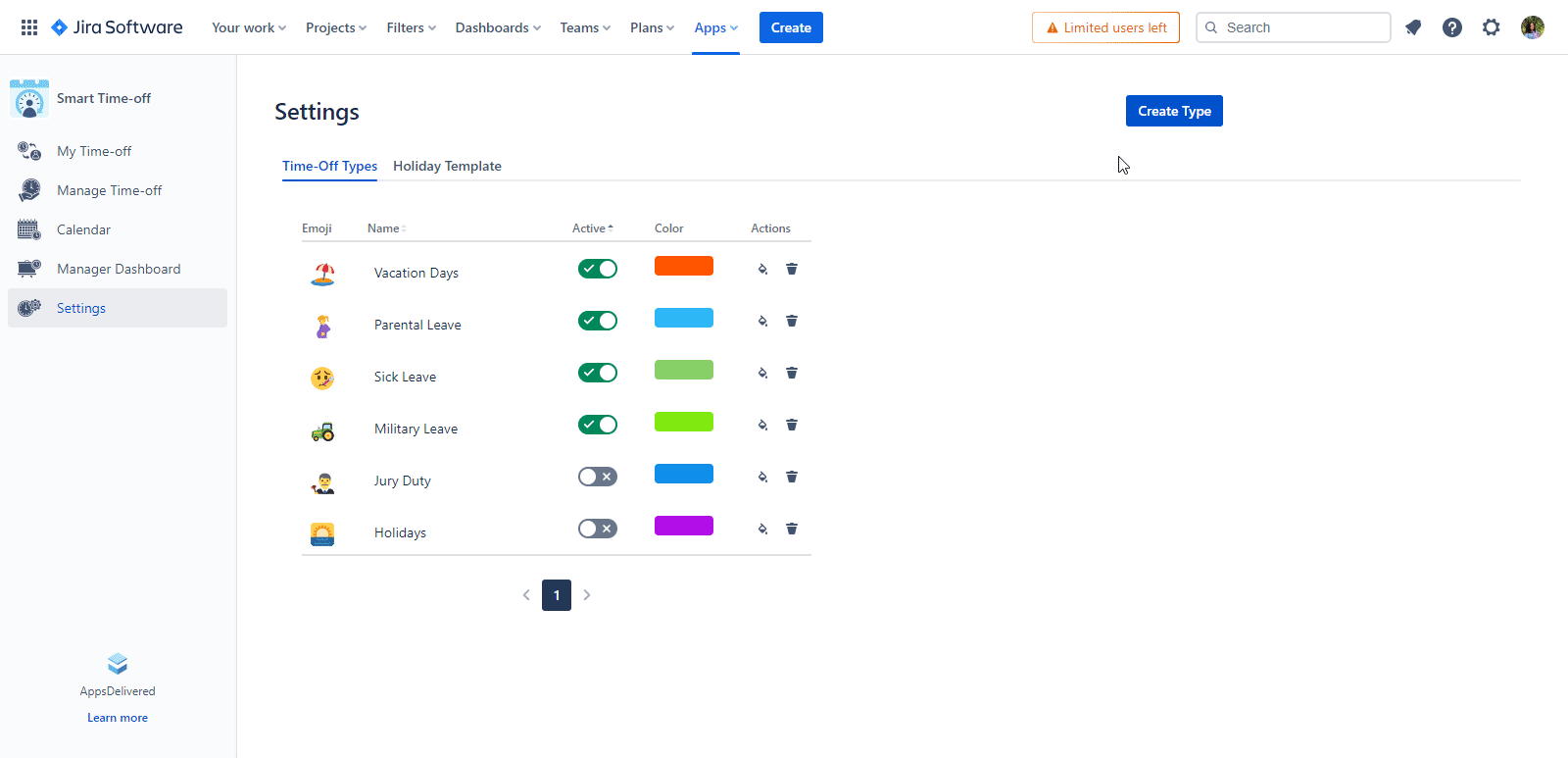Viewport: 1568px width, 758px height.
Task: Click the edit icon in Holidays row
Action: [762, 529]
